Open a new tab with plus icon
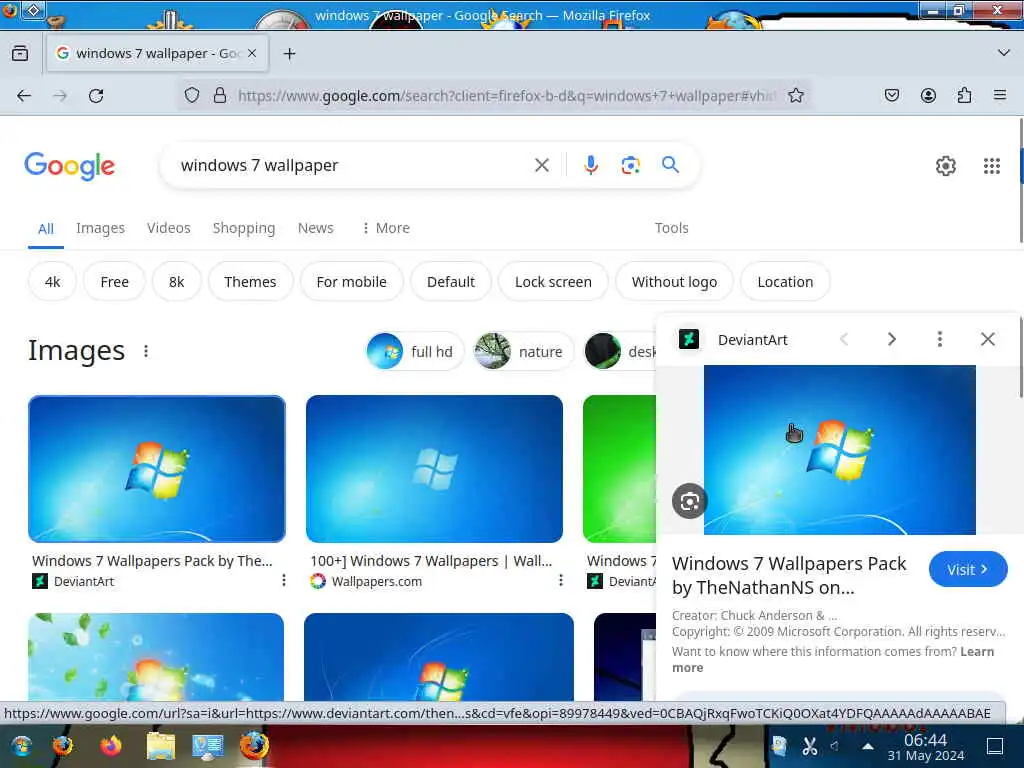Image resolution: width=1024 pixels, height=768 pixels. (x=289, y=54)
